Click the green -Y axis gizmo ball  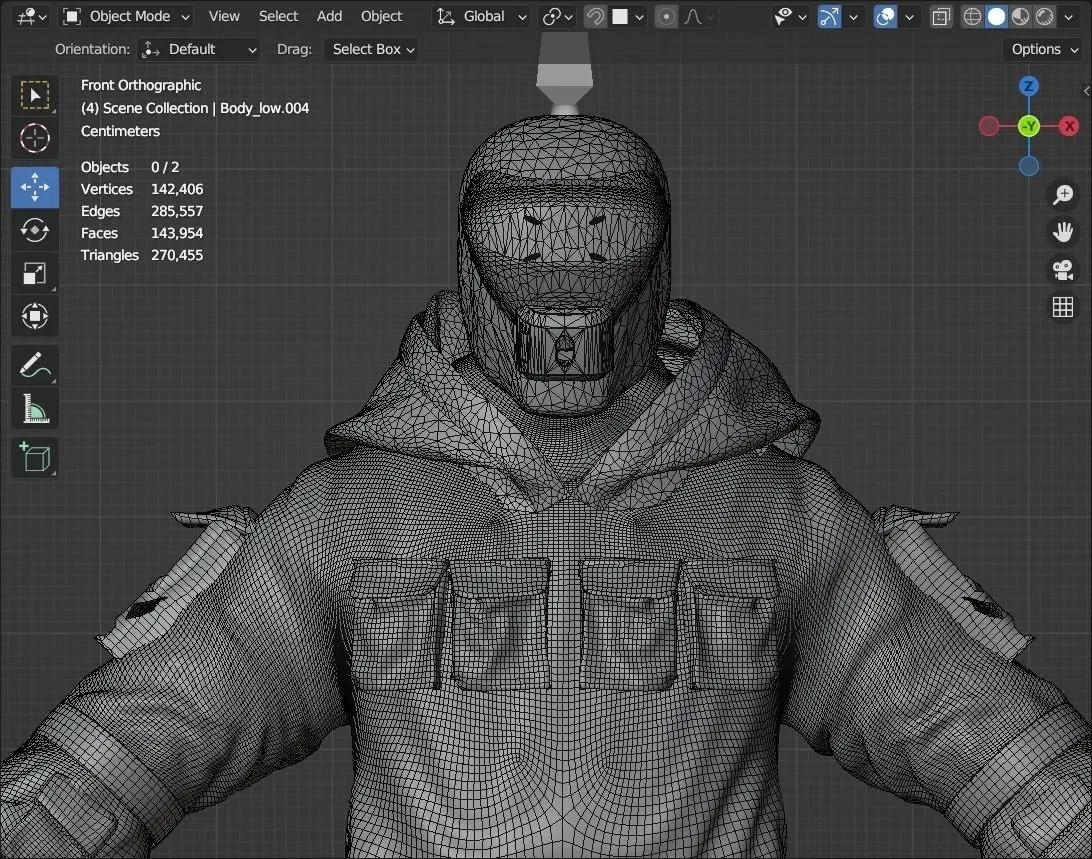(x=1029, y=126)
